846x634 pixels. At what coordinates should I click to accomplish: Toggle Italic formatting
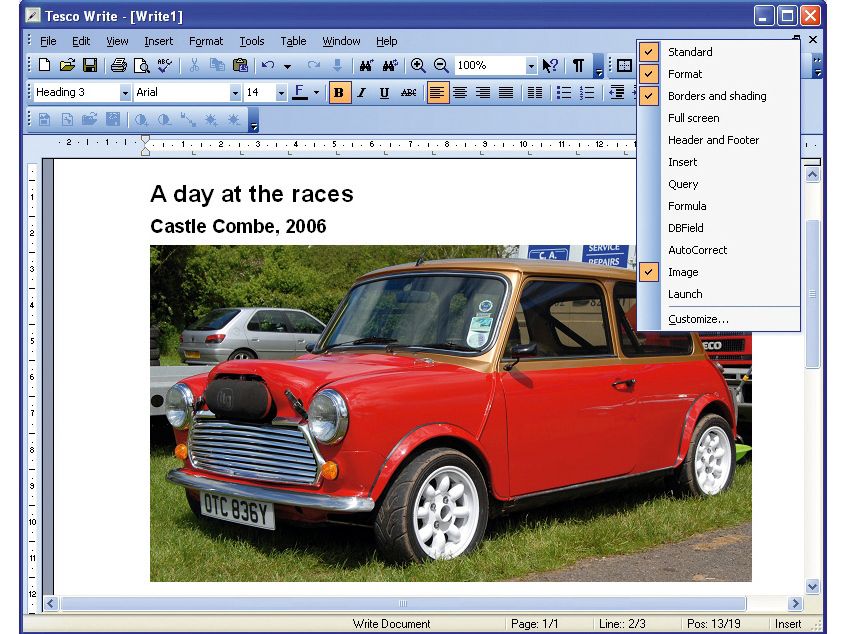click(x=361, y=93)
